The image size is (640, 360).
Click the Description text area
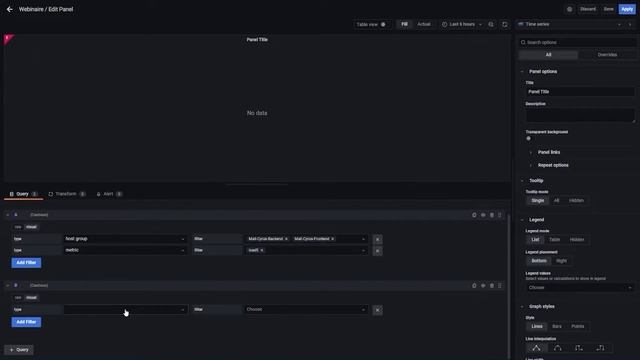(580, 115)
